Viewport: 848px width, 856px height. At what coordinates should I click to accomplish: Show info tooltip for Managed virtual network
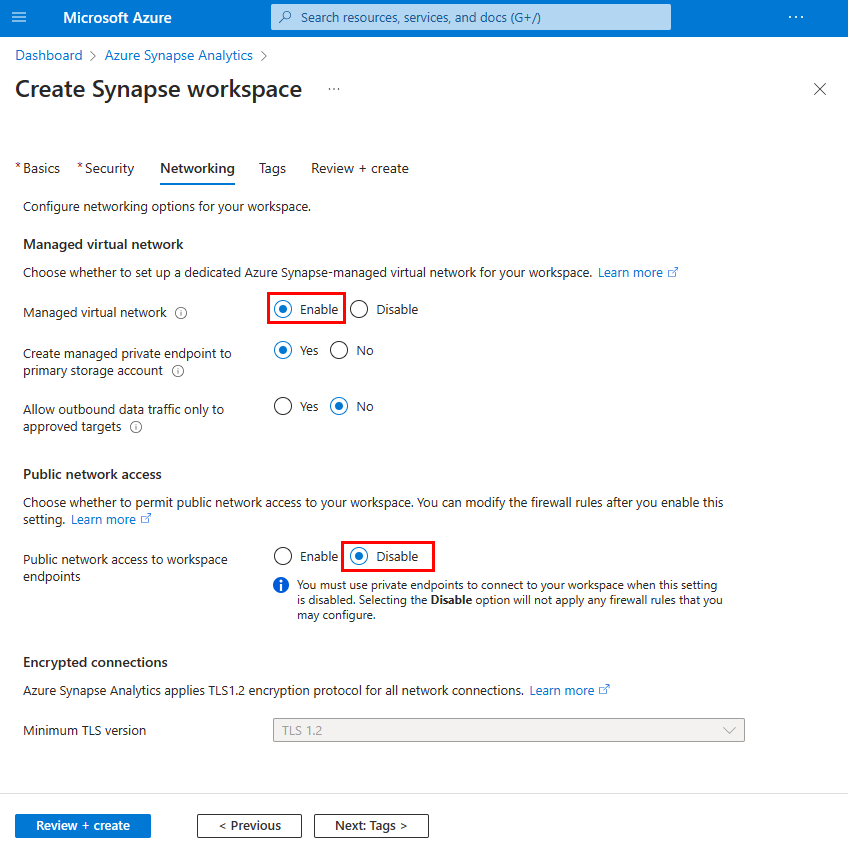(181, 313)
